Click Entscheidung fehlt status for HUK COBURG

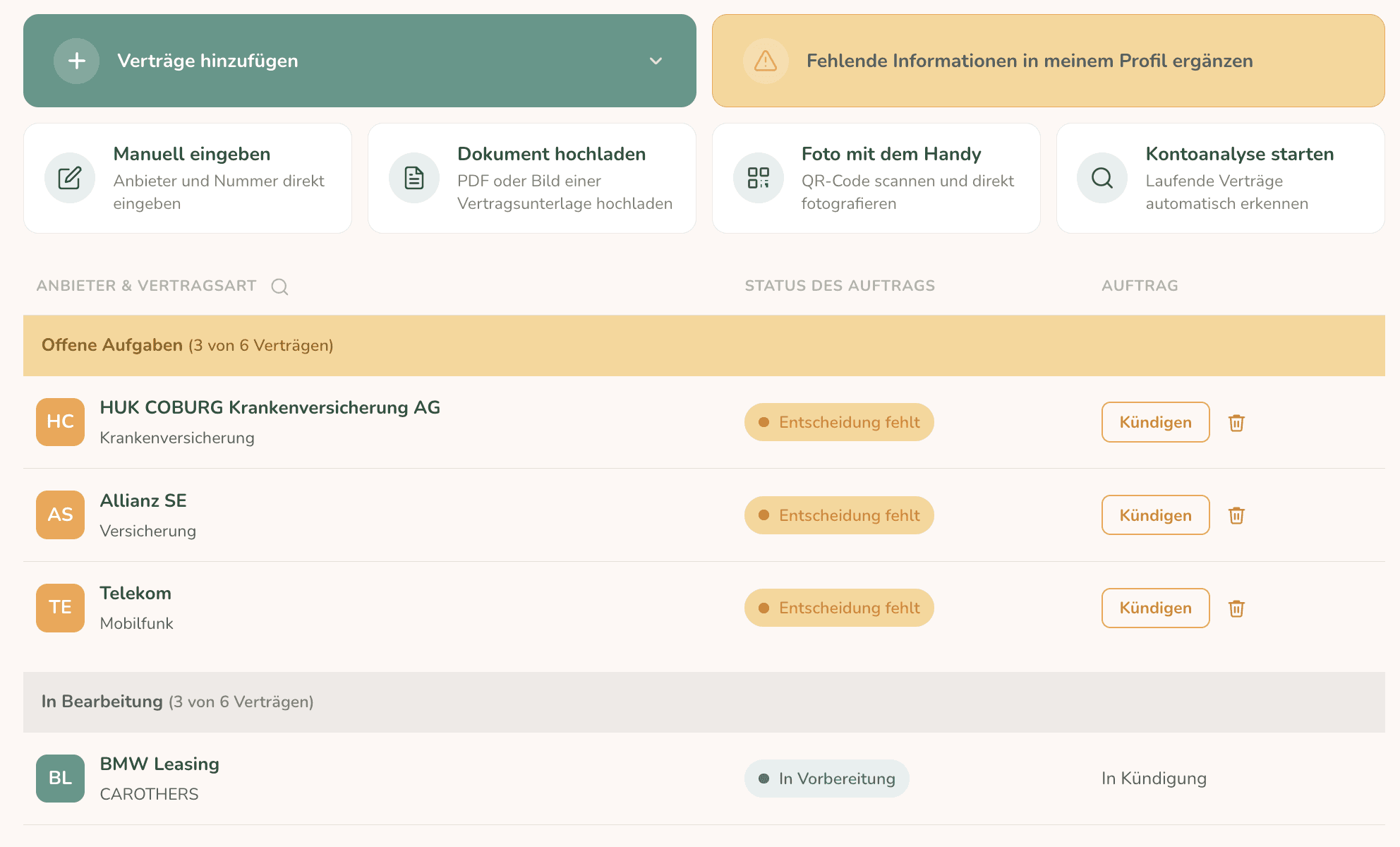coord(839,422)
